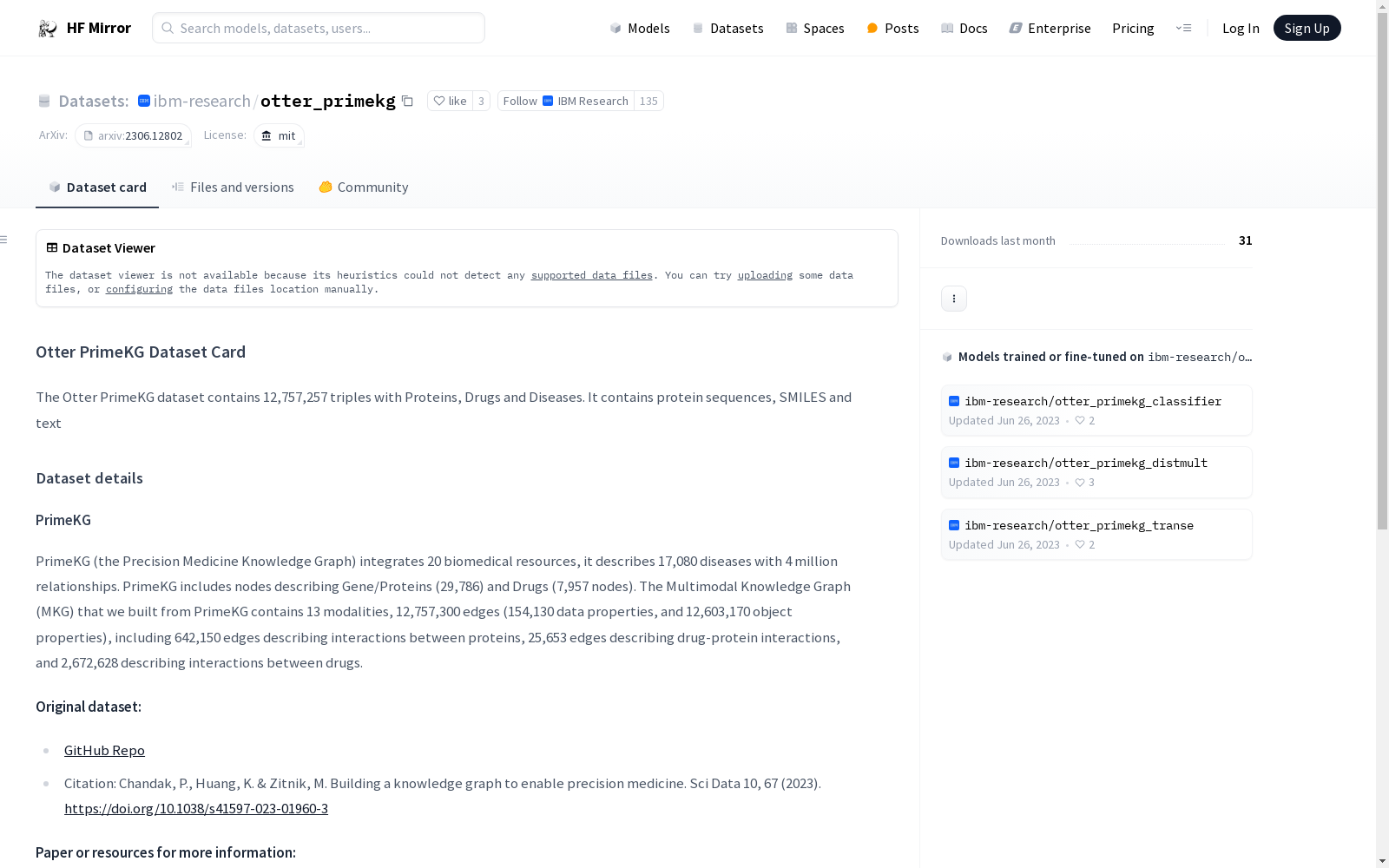Click the Models trained or fine-tuned heading
Screen dimensions: 1389x868
[1096, 357]
